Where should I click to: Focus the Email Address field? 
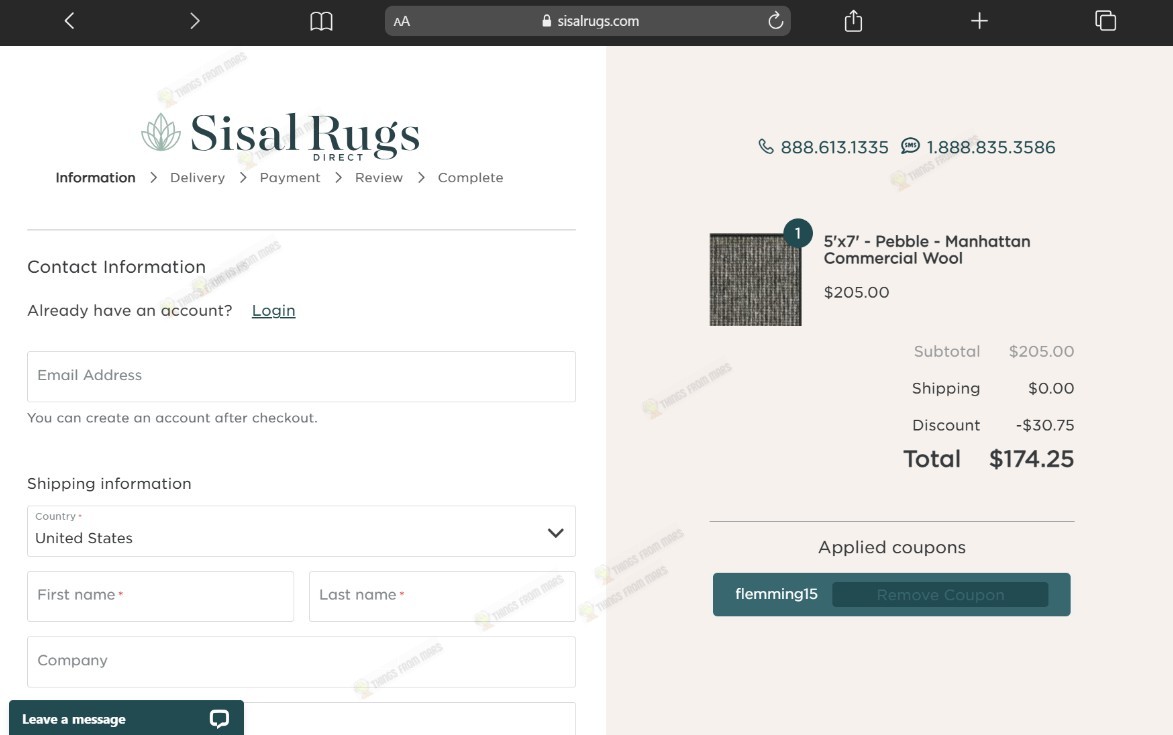[x=301, y=376]
